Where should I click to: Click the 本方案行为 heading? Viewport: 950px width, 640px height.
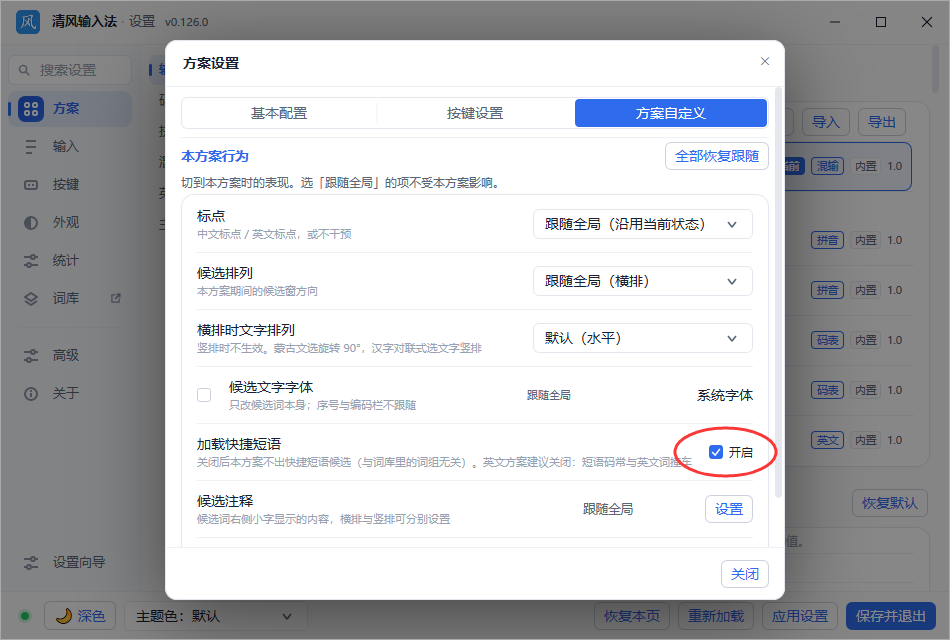coord(215,156)
